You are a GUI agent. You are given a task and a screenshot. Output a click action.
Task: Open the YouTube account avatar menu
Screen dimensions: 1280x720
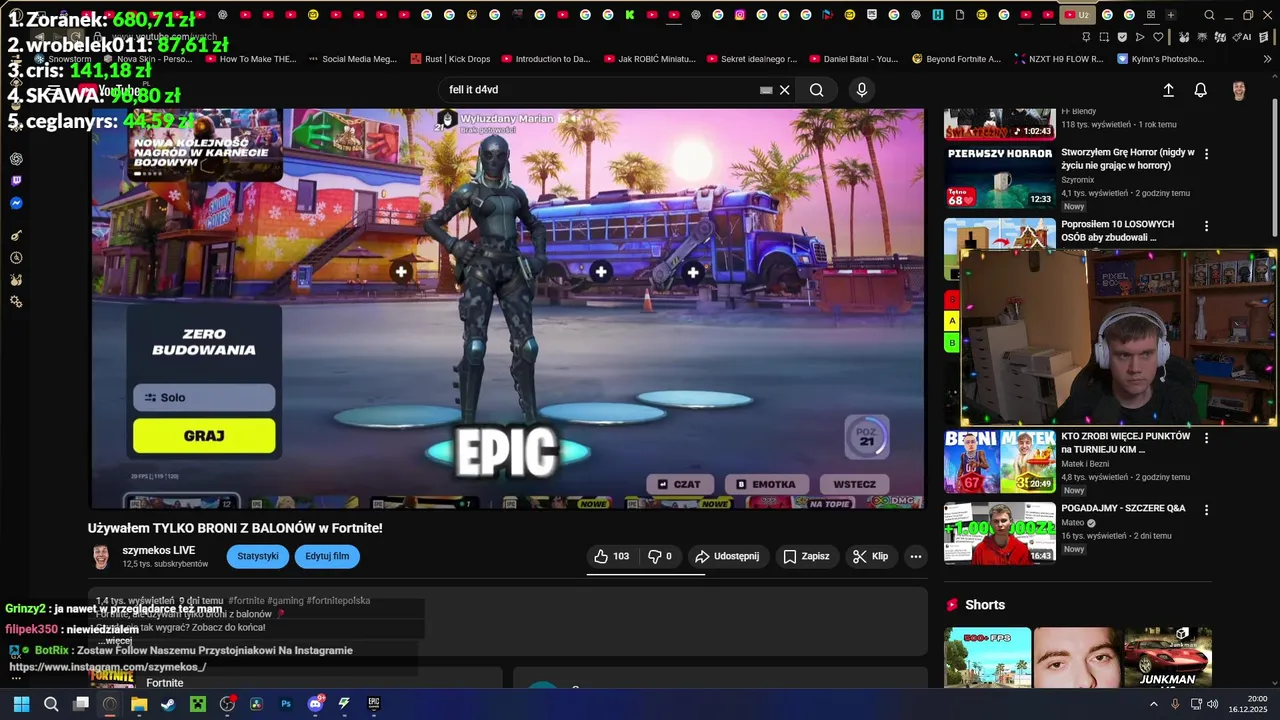[x=1239, y=90]
